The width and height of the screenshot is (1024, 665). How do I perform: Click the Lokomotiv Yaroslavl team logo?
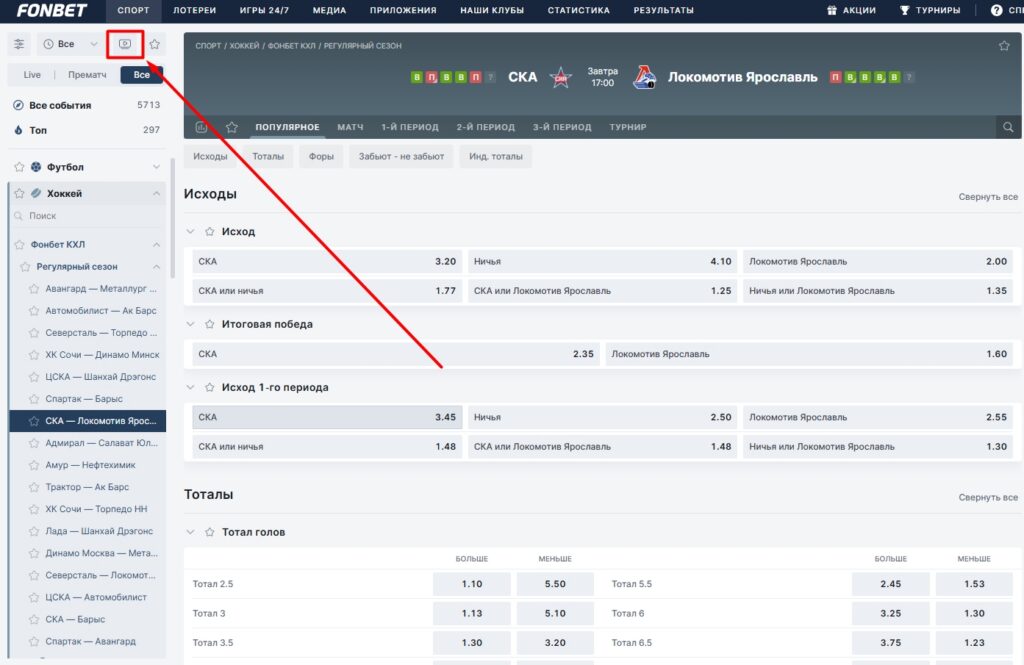(644, 77)
